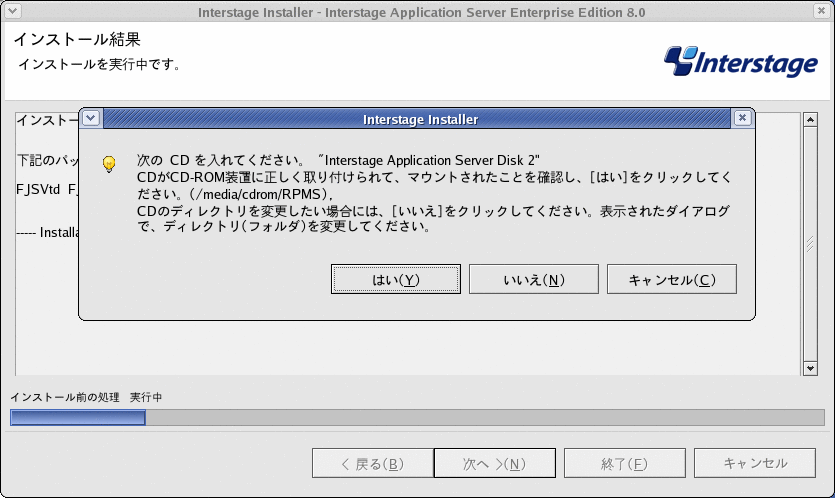This screenshot has height=498, width=835.
Task: Click the Interstage logo
Action: pos(741,62)
